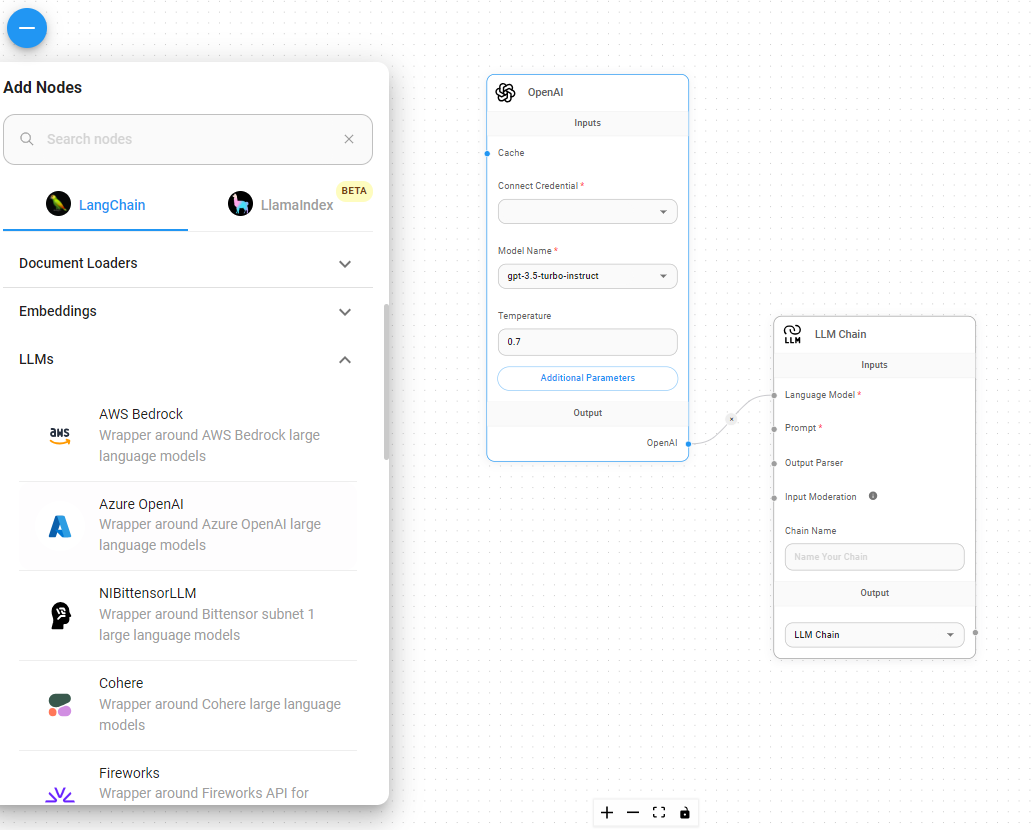
Task: Click the search magnifier icon
Action: tap(27, 139)
